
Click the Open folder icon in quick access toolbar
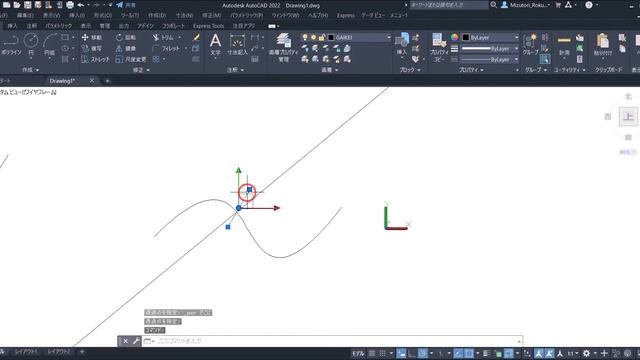pos(17,5)
